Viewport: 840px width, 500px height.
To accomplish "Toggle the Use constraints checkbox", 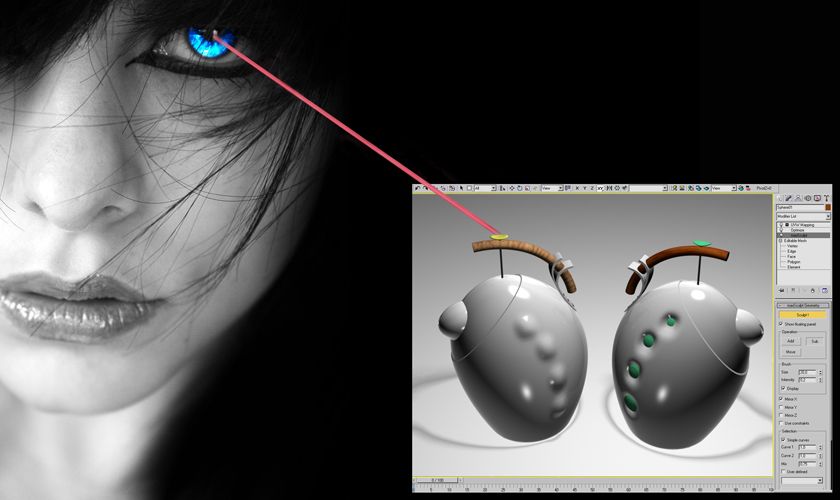I will click(781, 423).
